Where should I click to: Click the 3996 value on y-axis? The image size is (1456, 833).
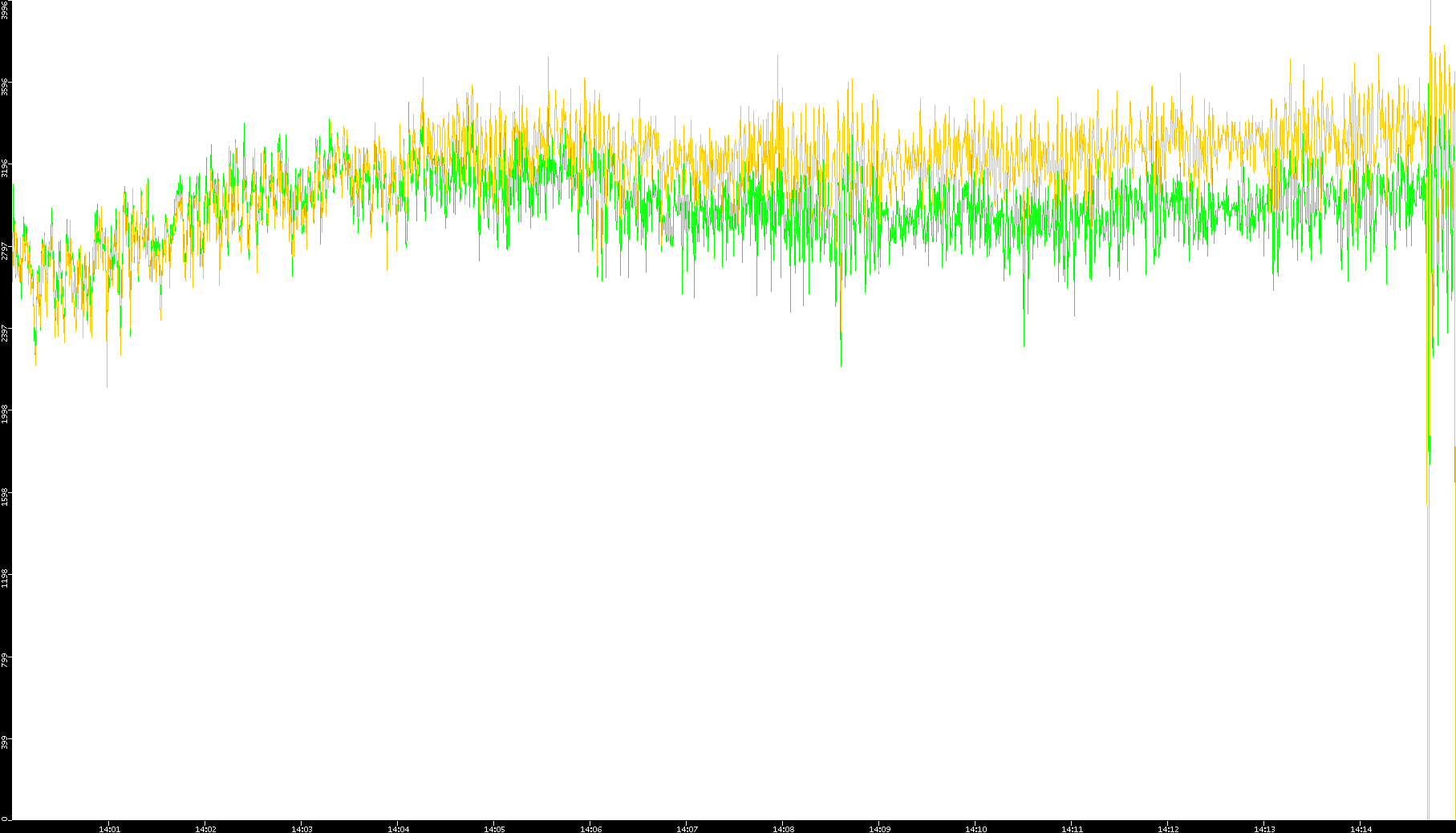pos(5,10)
